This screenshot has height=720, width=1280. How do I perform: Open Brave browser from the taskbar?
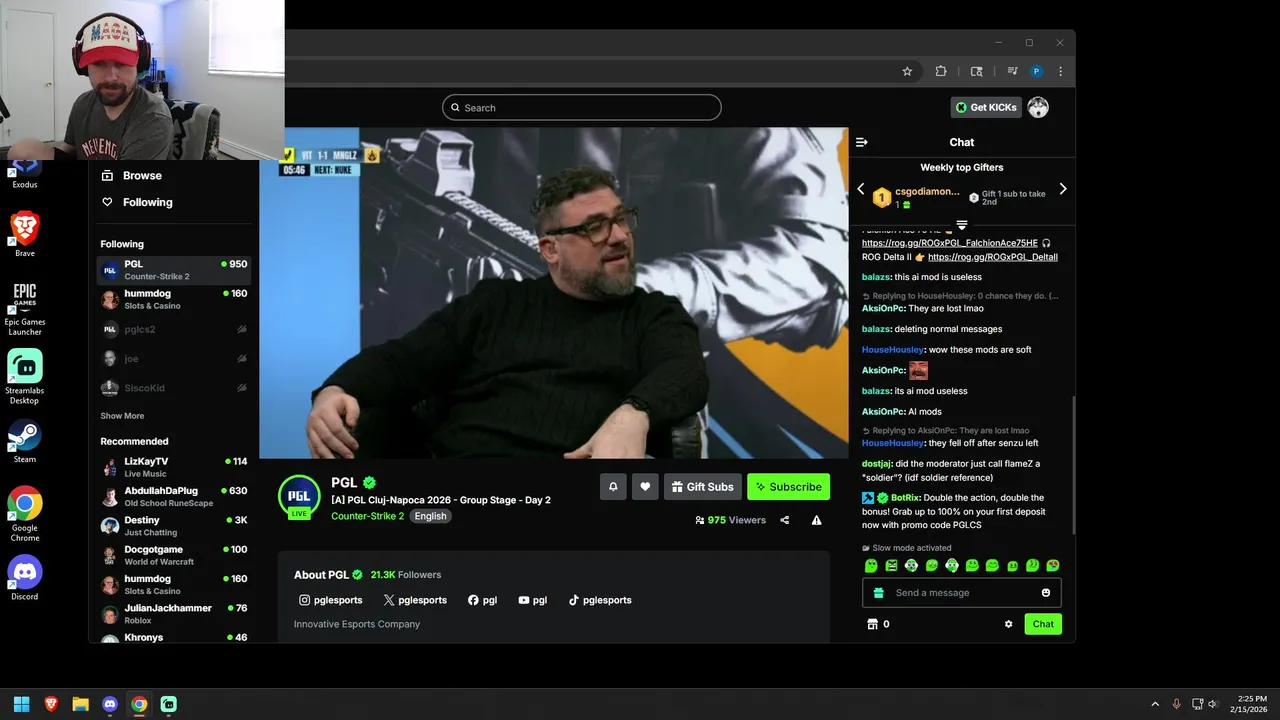[x=51, y=704]
